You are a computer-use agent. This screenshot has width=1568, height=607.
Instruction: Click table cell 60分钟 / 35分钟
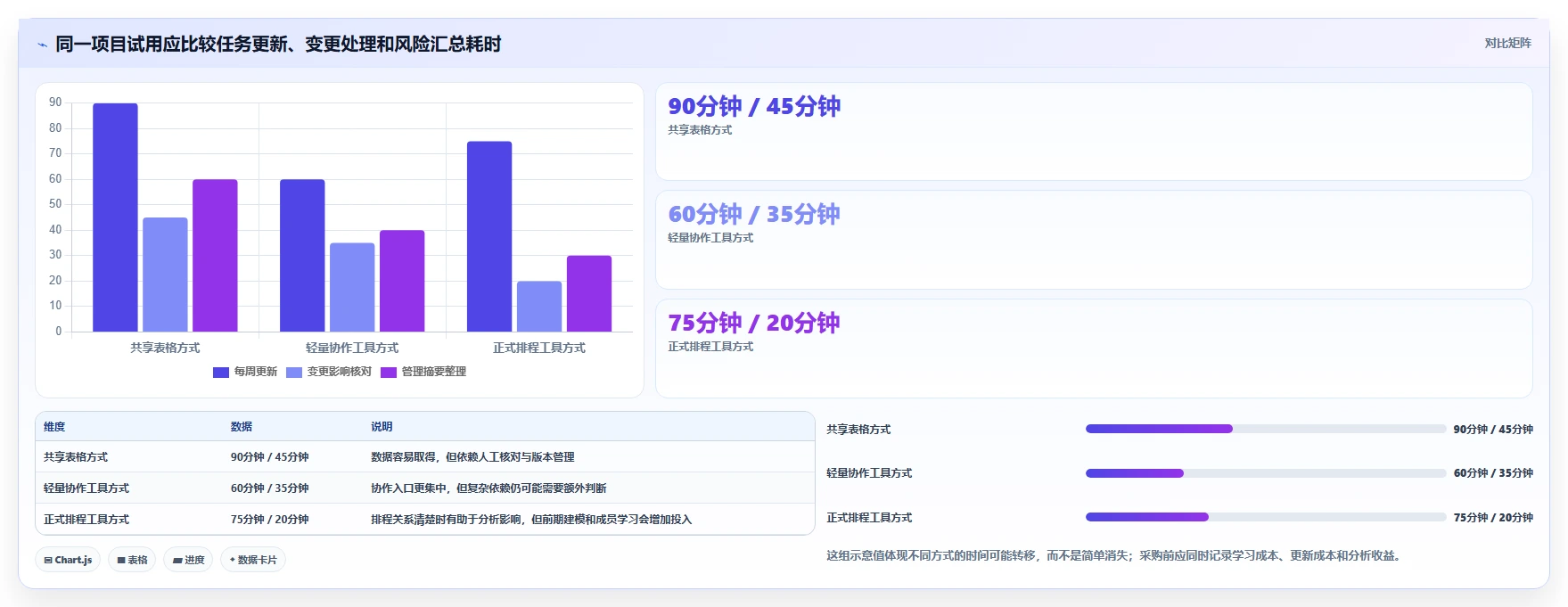(x=270, y=488)
